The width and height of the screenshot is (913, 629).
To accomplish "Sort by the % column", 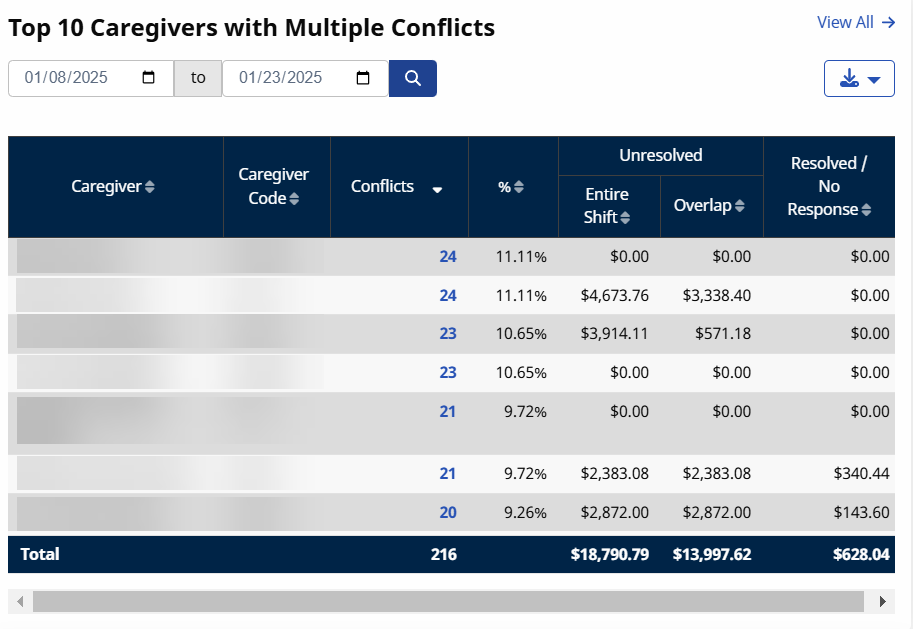I will click(519, 187).
